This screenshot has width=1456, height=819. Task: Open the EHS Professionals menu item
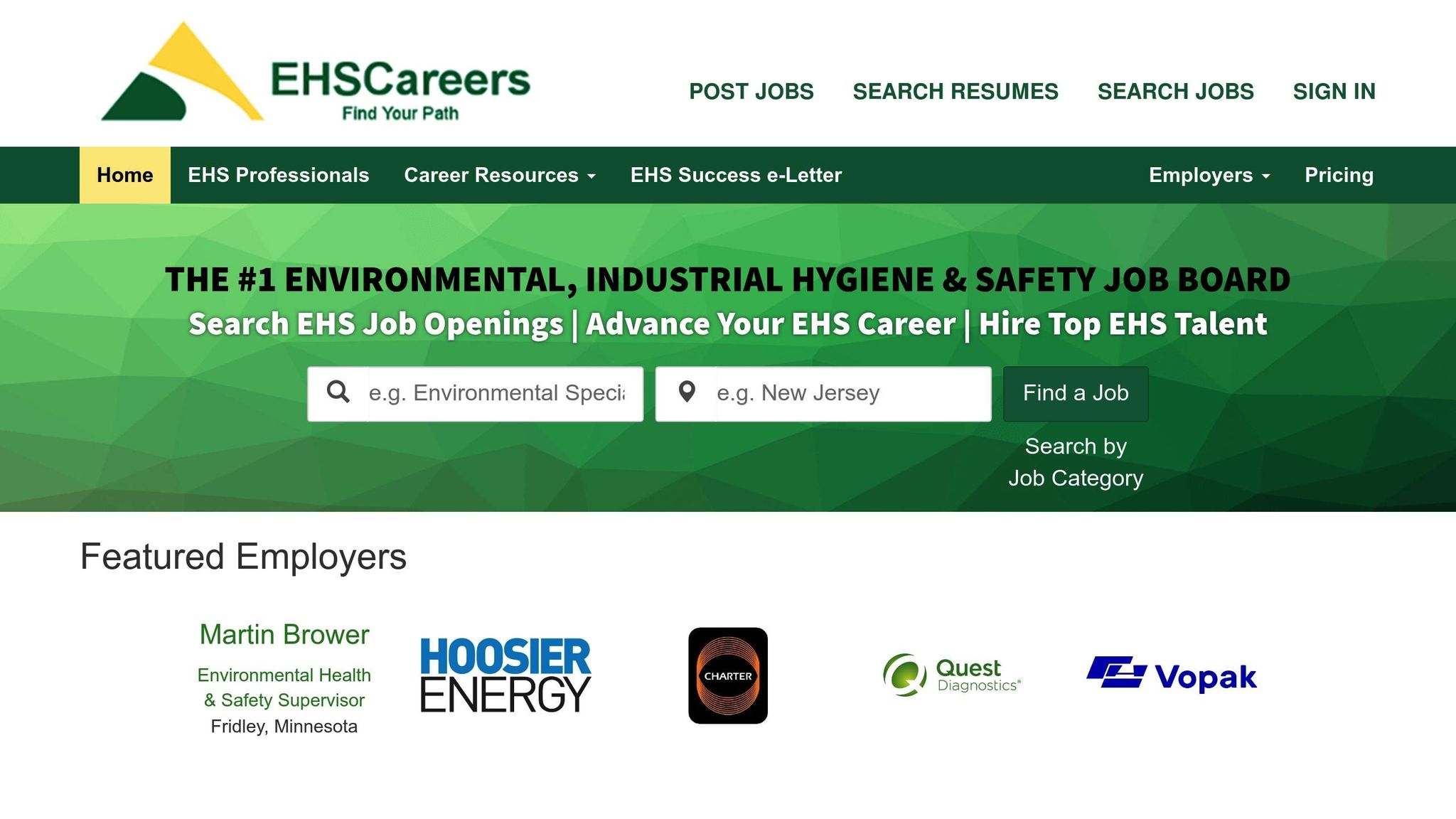click(x=278, y=175)
